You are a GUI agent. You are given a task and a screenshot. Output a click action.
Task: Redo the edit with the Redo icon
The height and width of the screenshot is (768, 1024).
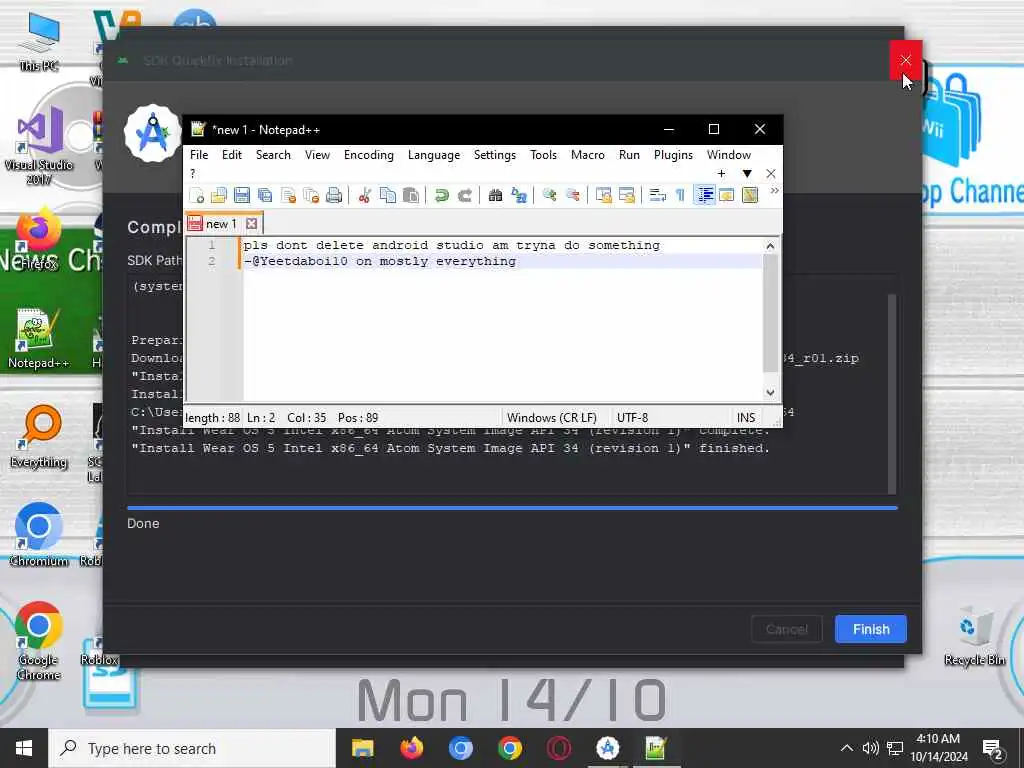click(464, 195)
